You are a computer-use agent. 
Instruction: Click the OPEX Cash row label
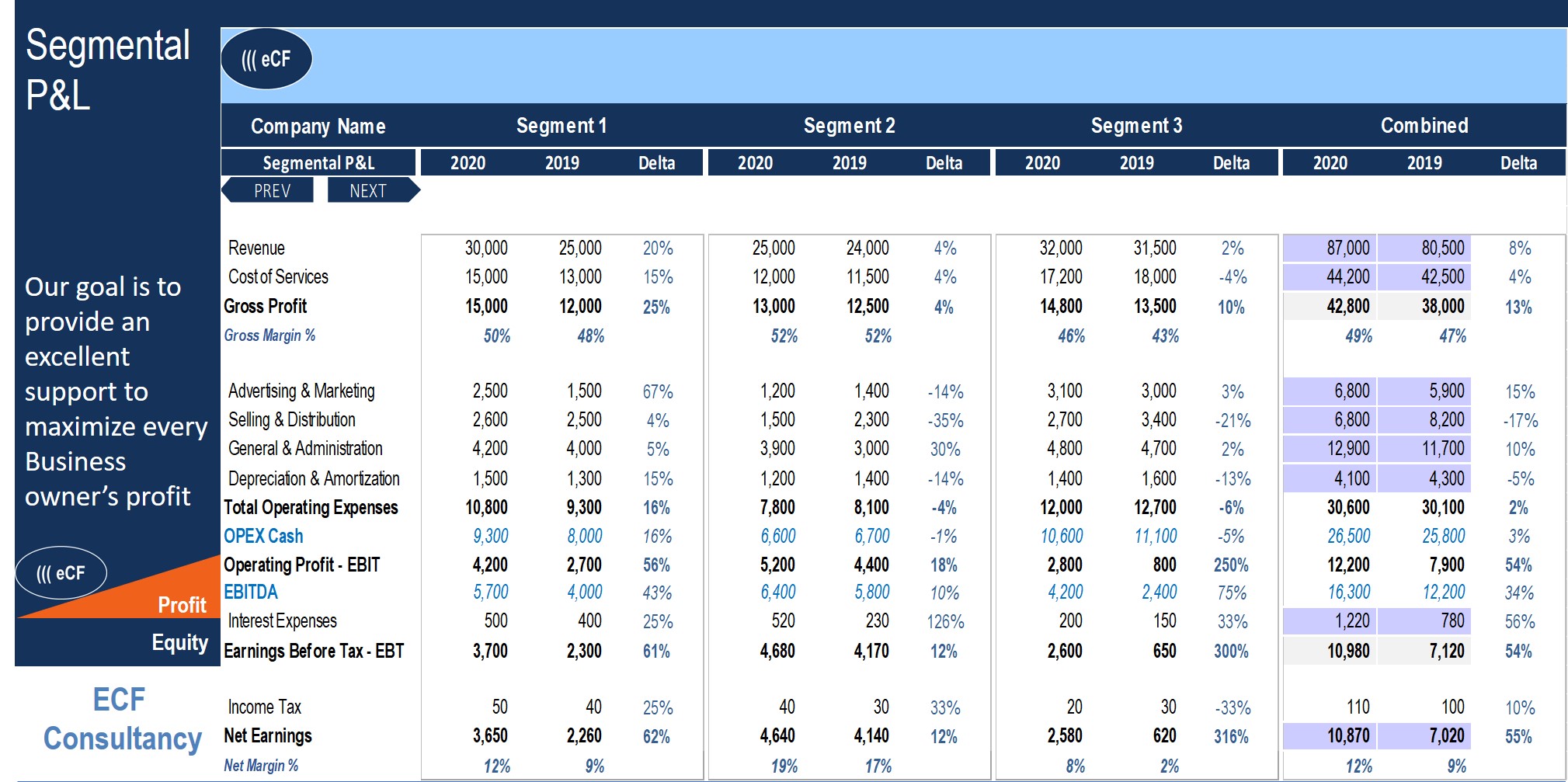pos(263,537)
